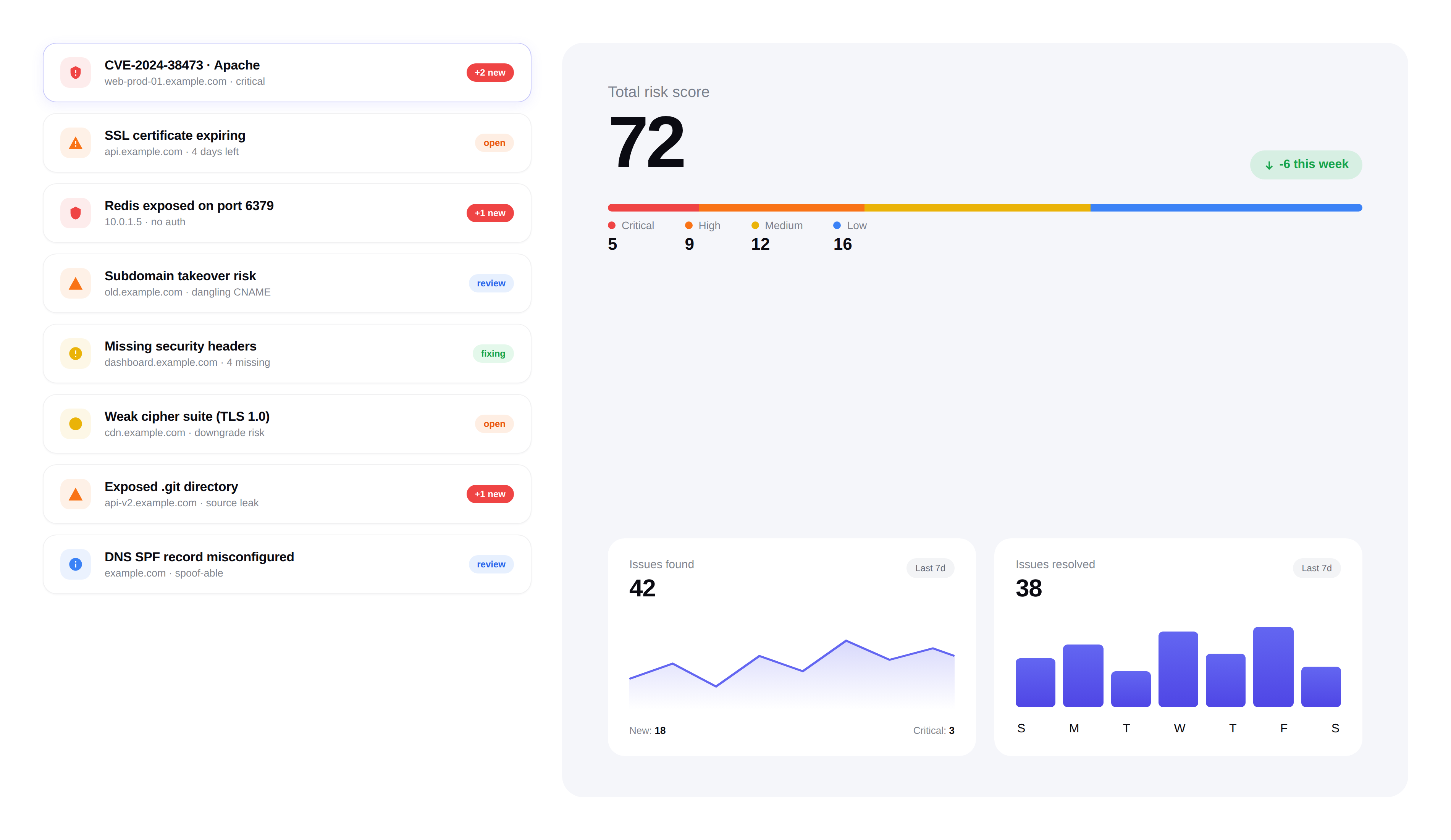Image resolution: width=1451 pixels, height=840 pixels.
Task: Click the yellow circle icon for Weak cipher
Action: tap(76, 424)
